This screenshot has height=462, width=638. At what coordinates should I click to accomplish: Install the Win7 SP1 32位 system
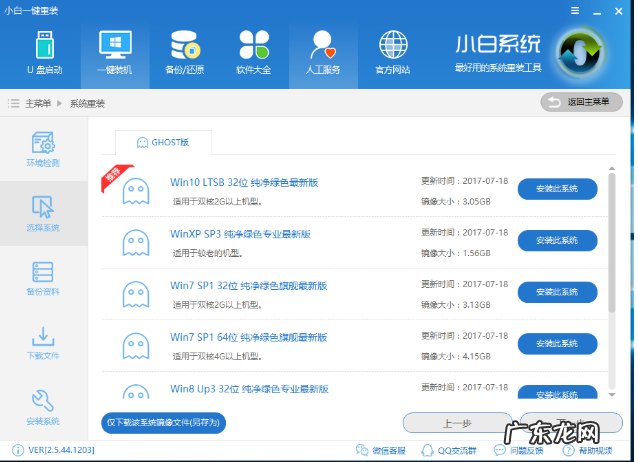coord(557,292)
